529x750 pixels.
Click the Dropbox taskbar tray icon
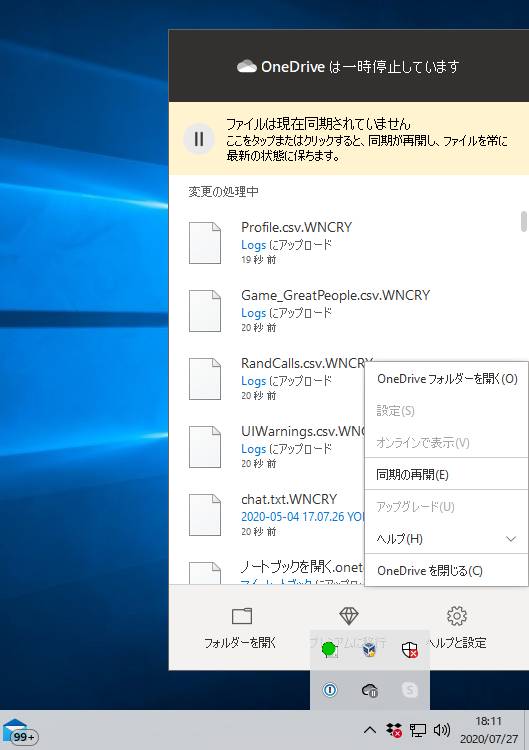(394, 730)
